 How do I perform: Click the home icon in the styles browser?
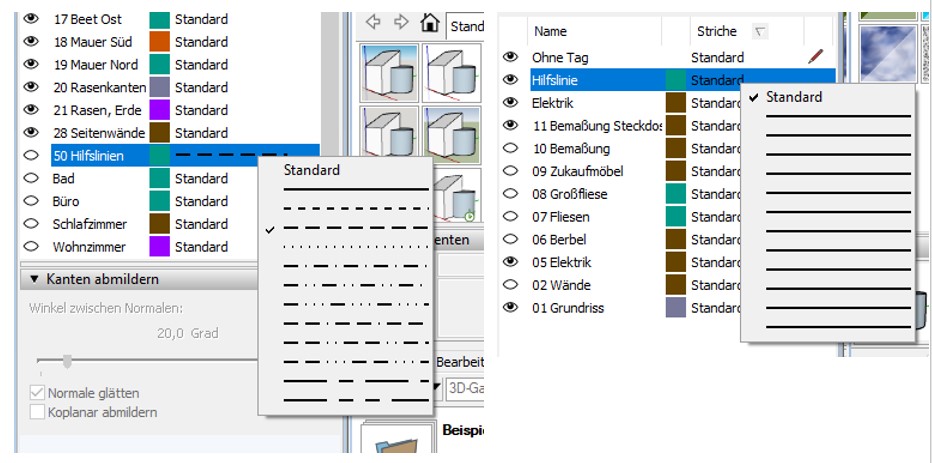[x=430, y=23]
